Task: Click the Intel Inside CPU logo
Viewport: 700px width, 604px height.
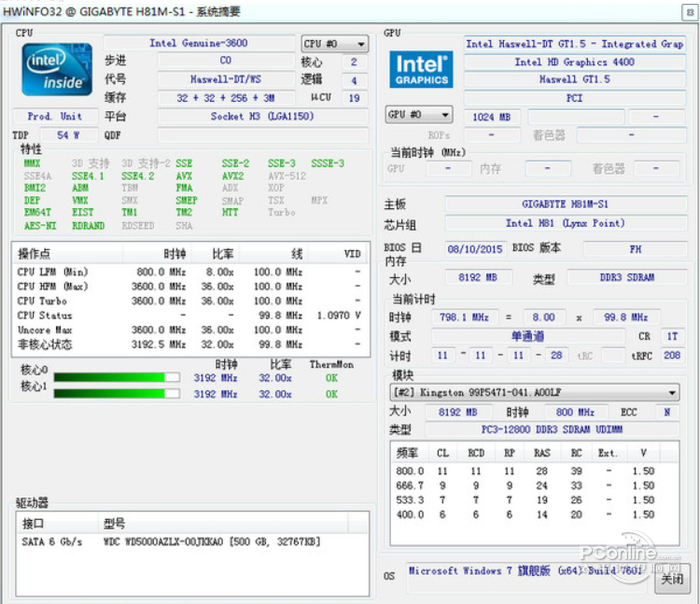Action: [58, 69]
